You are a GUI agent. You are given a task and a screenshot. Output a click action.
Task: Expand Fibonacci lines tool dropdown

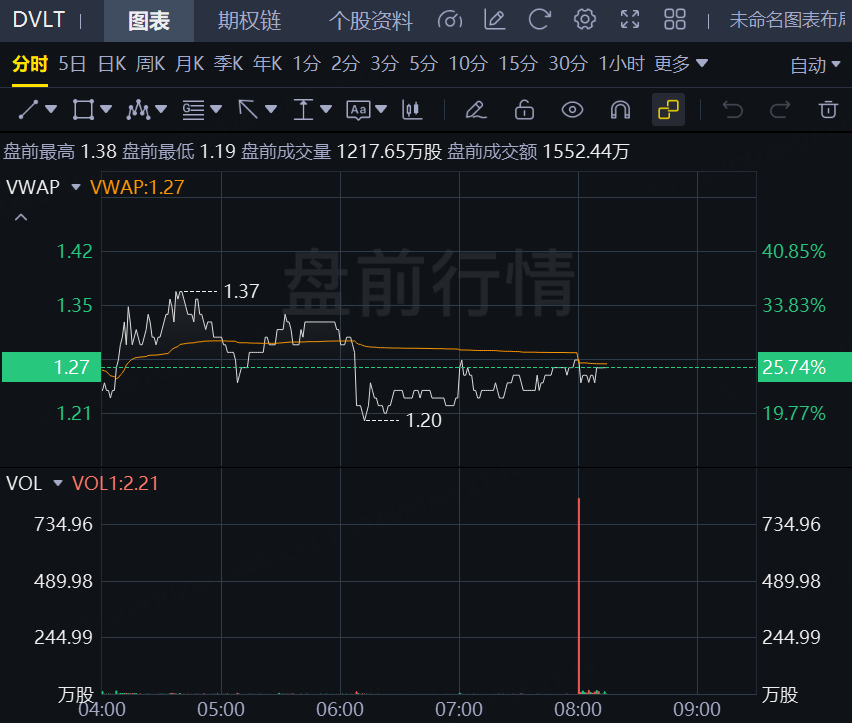(216, 110)
